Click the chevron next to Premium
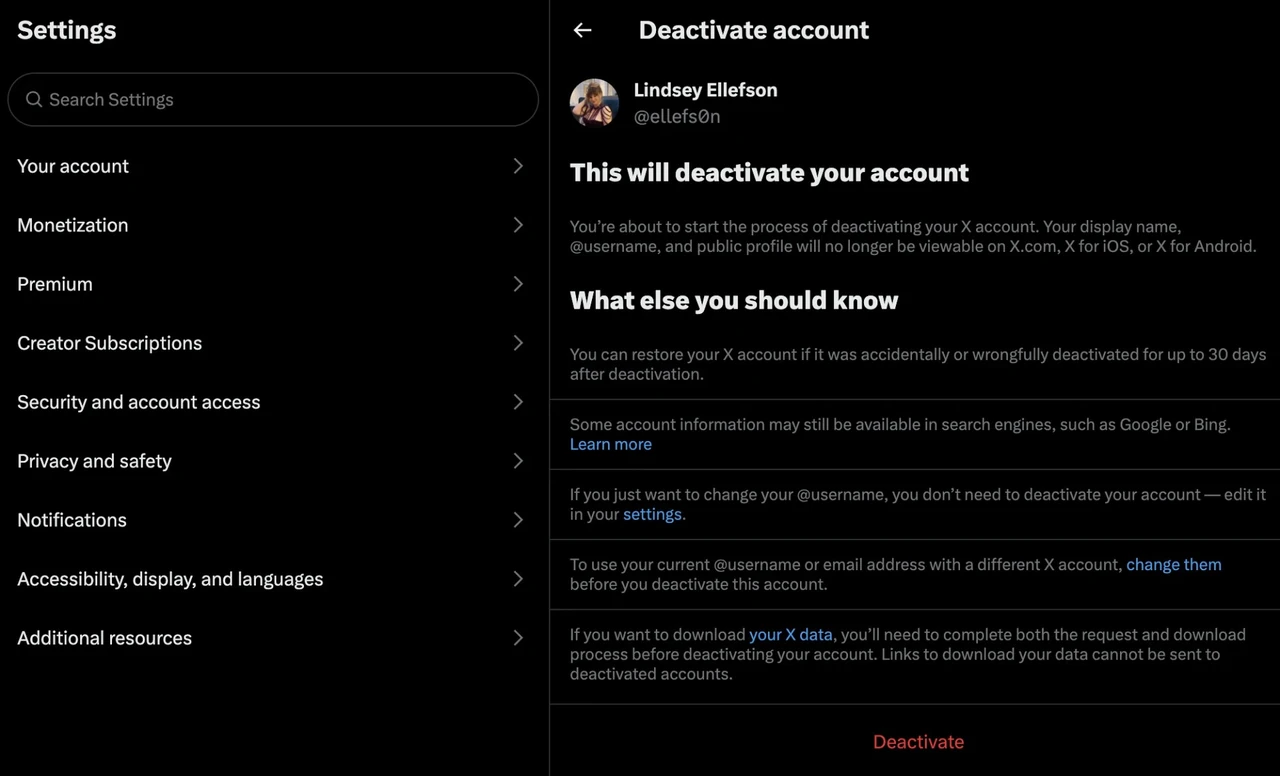Screen dimensions: 1280x776 pyautogui.click(x=518, y=284)
